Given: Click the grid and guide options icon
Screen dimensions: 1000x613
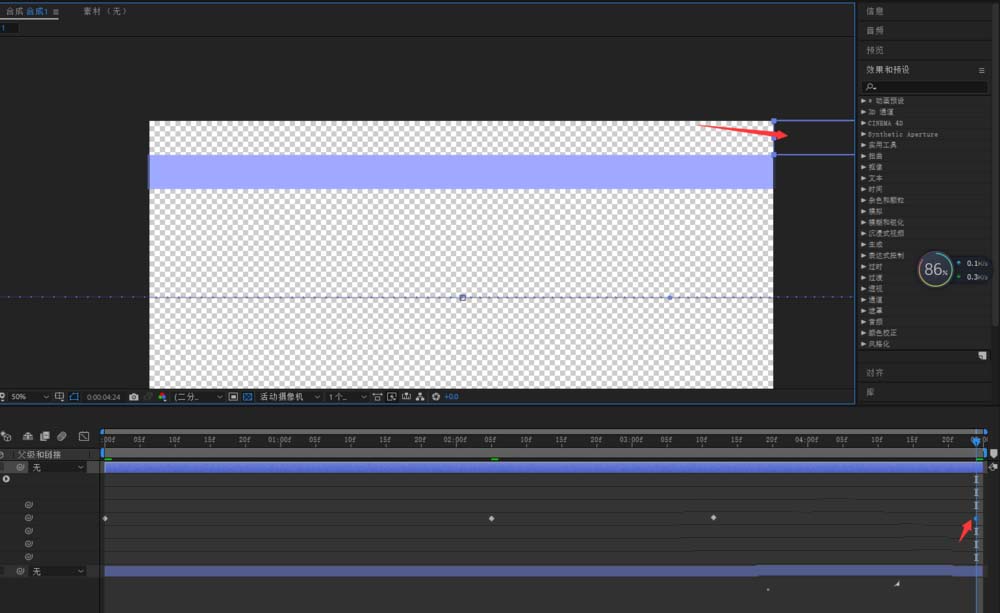Looking at the screenshot, I should [x=59, y=397].
